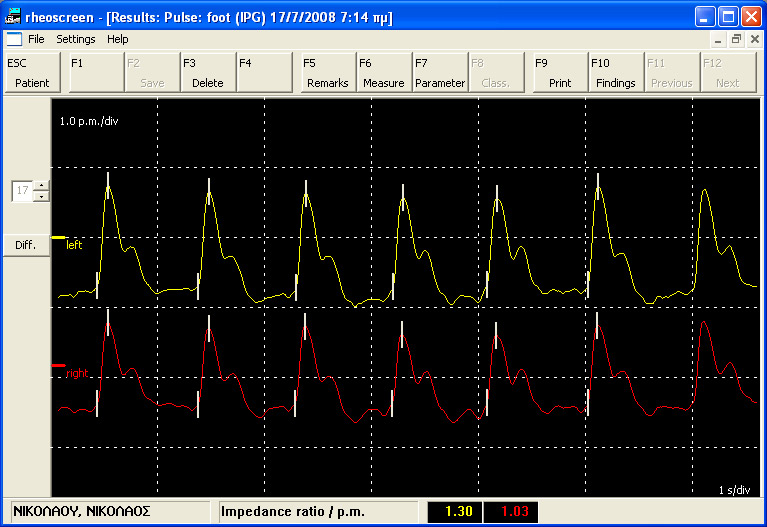This screenshot has height=527, width=767.
Task: Open the File menu
Action: click(36, 39)
